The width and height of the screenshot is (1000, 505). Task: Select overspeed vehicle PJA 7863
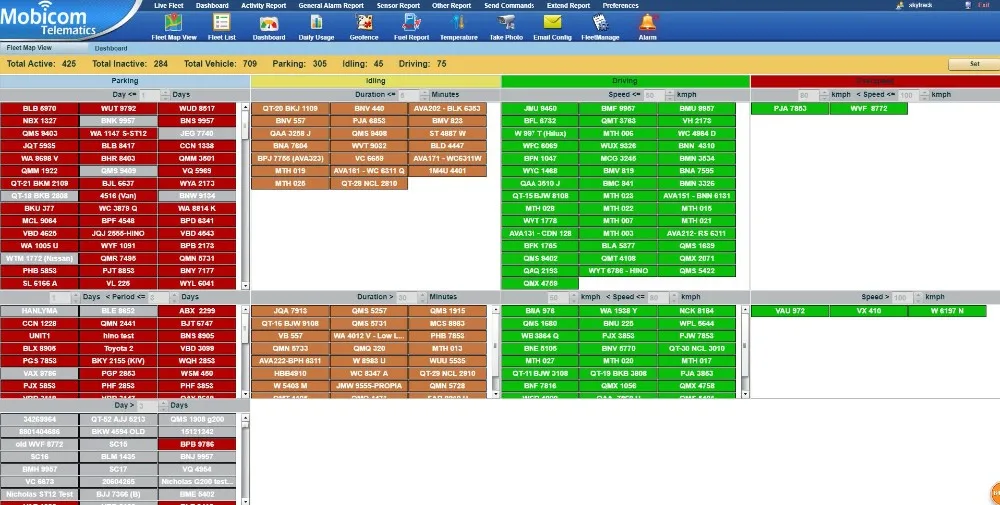(790, 108)
